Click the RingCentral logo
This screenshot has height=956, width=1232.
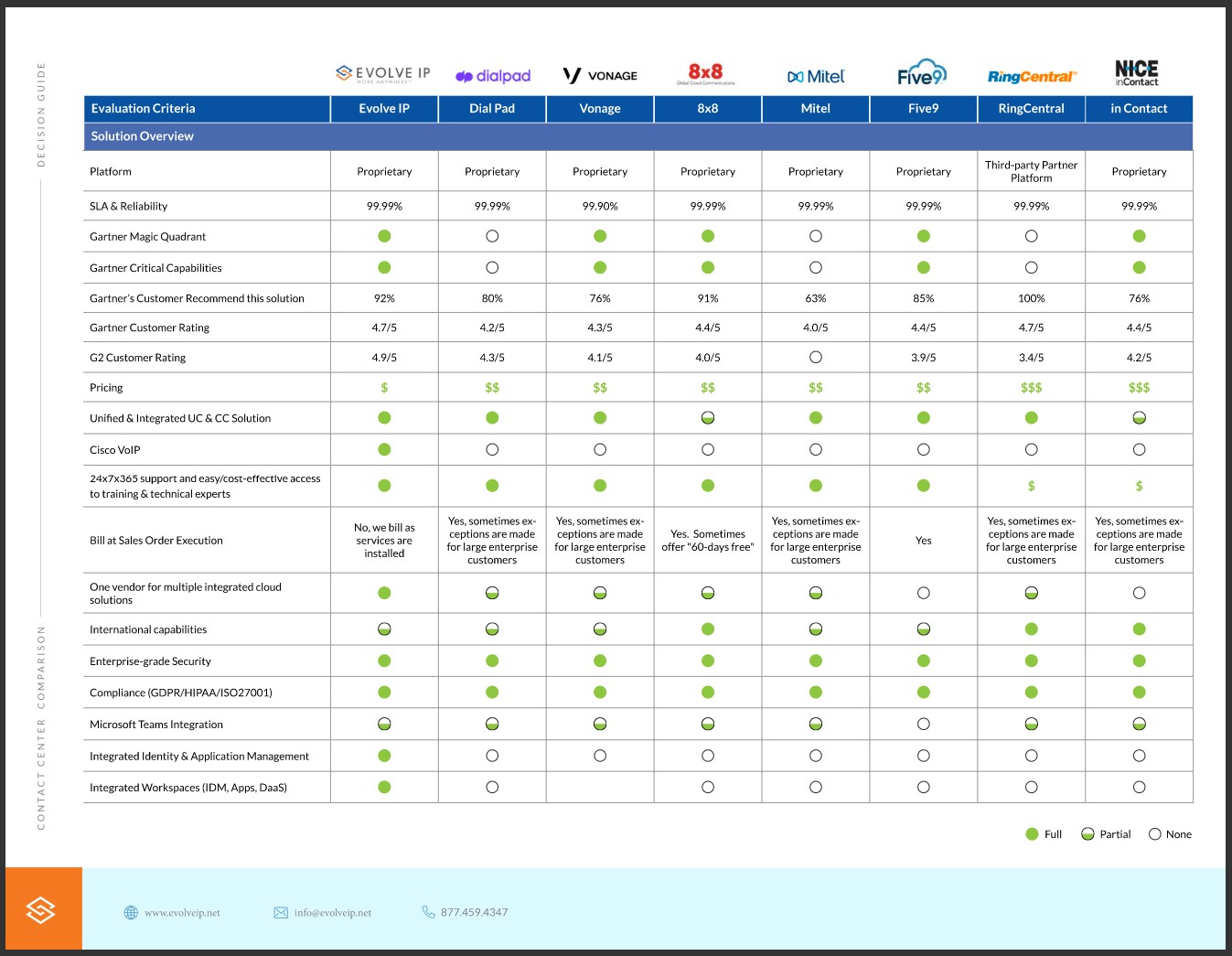pos(1032,77)
